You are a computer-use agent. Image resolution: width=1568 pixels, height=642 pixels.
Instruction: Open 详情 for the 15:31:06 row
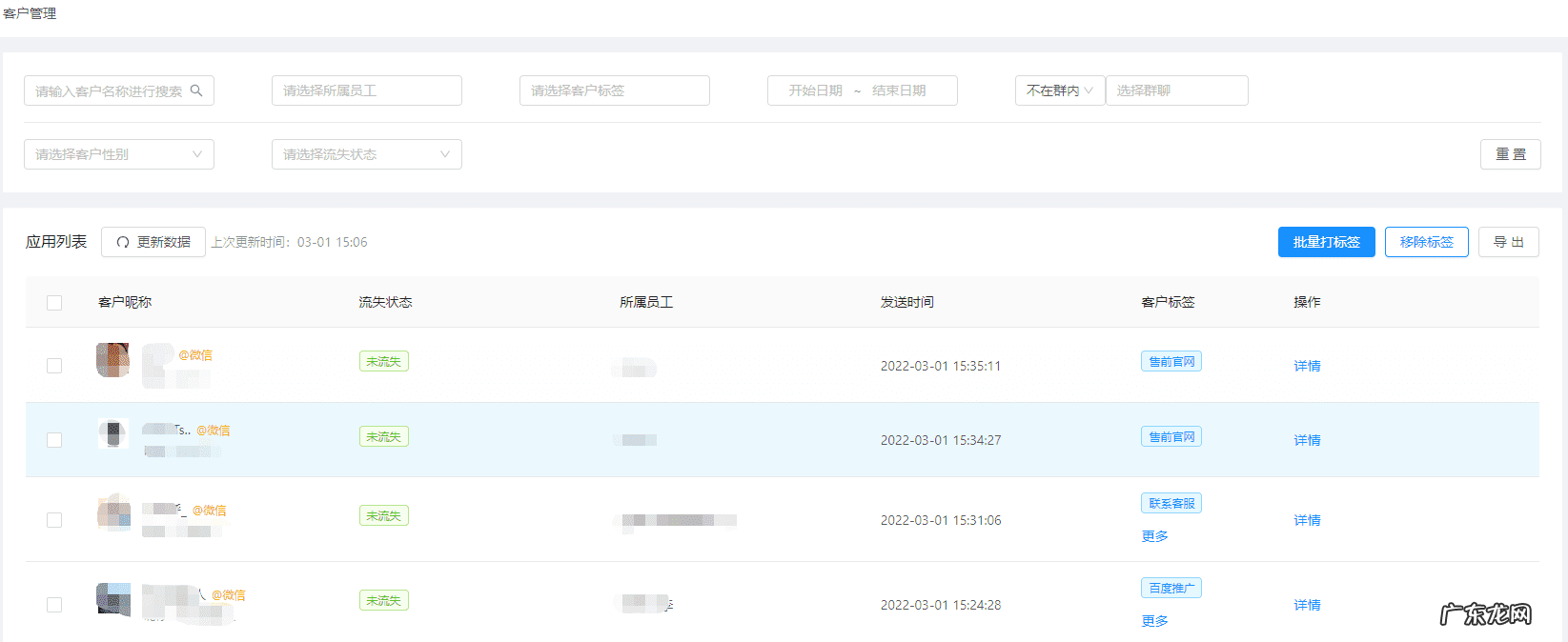1307,520
